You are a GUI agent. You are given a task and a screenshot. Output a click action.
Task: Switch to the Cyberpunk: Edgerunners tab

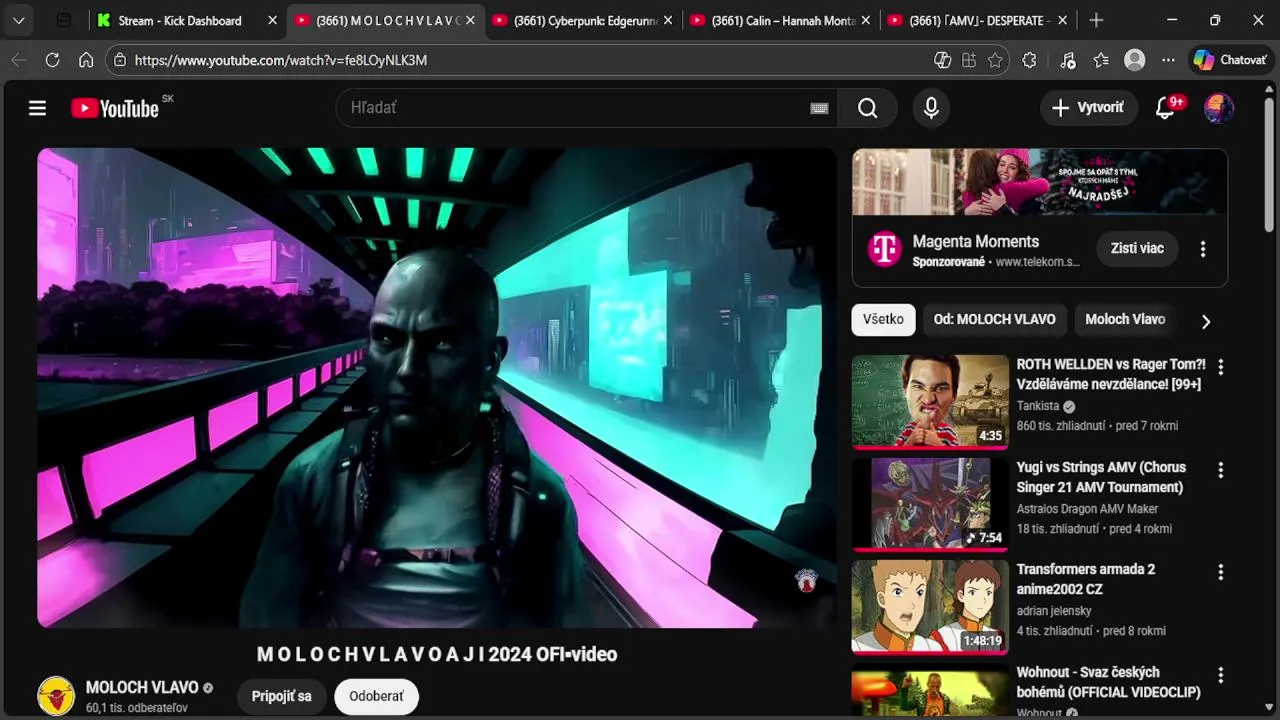[585, 20]
